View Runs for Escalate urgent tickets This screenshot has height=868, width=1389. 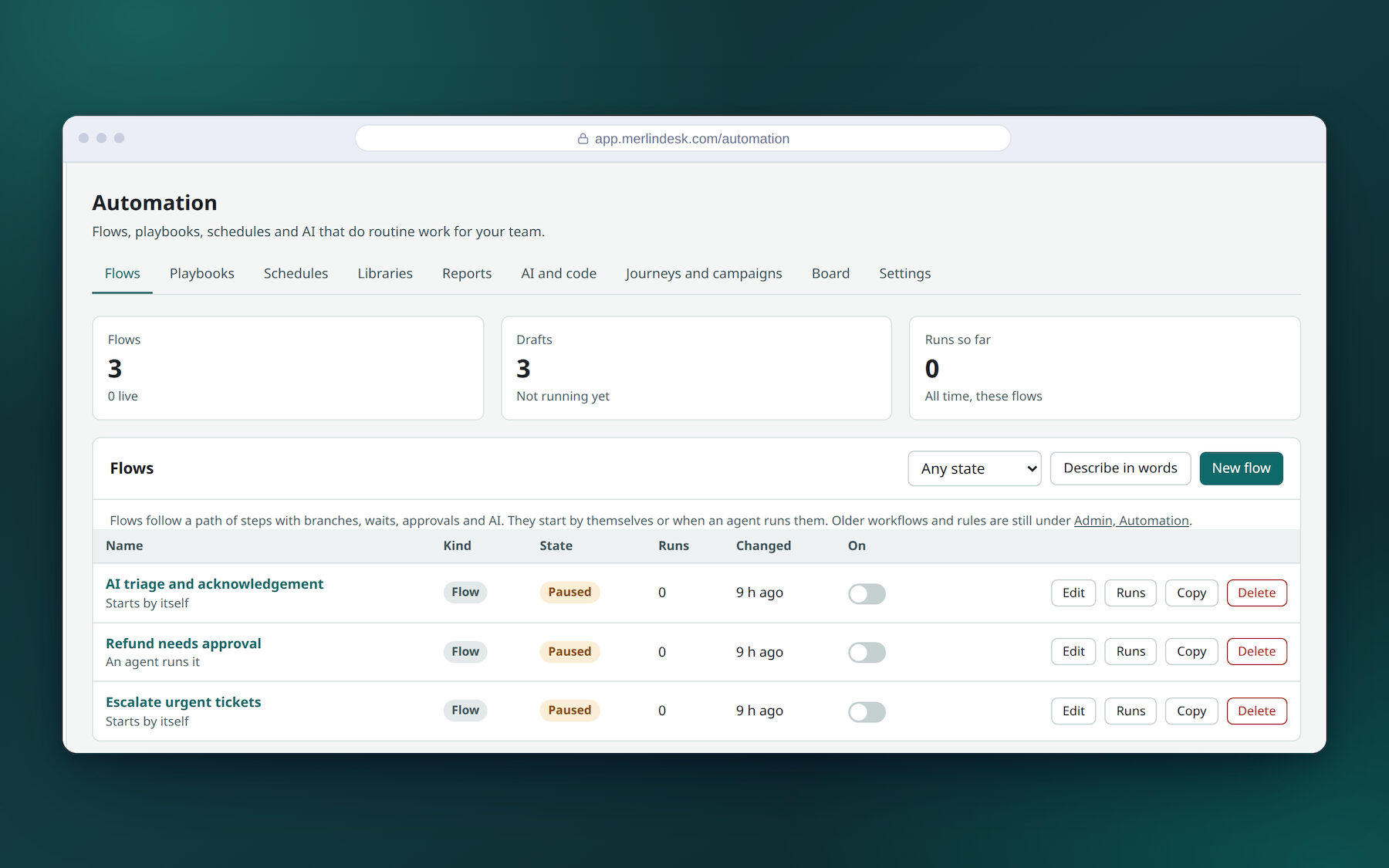[x=1130, y=711]
